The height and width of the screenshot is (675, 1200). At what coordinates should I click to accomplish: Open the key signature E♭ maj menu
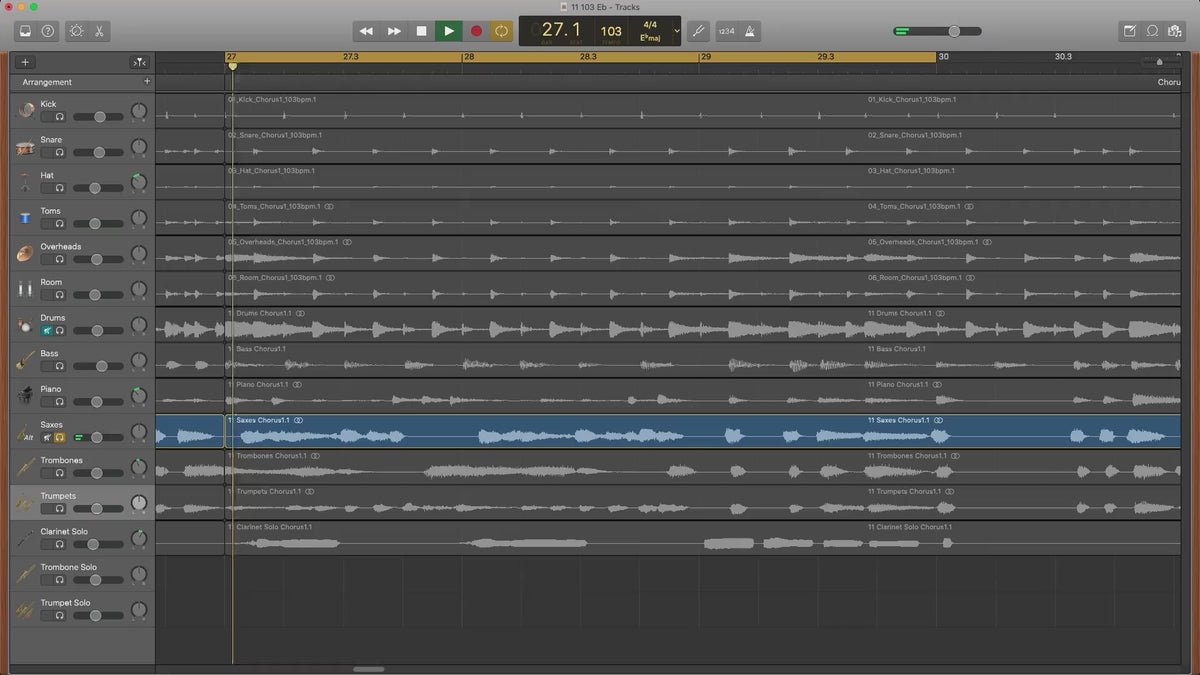pyautogui.click(x=650, y=37)
